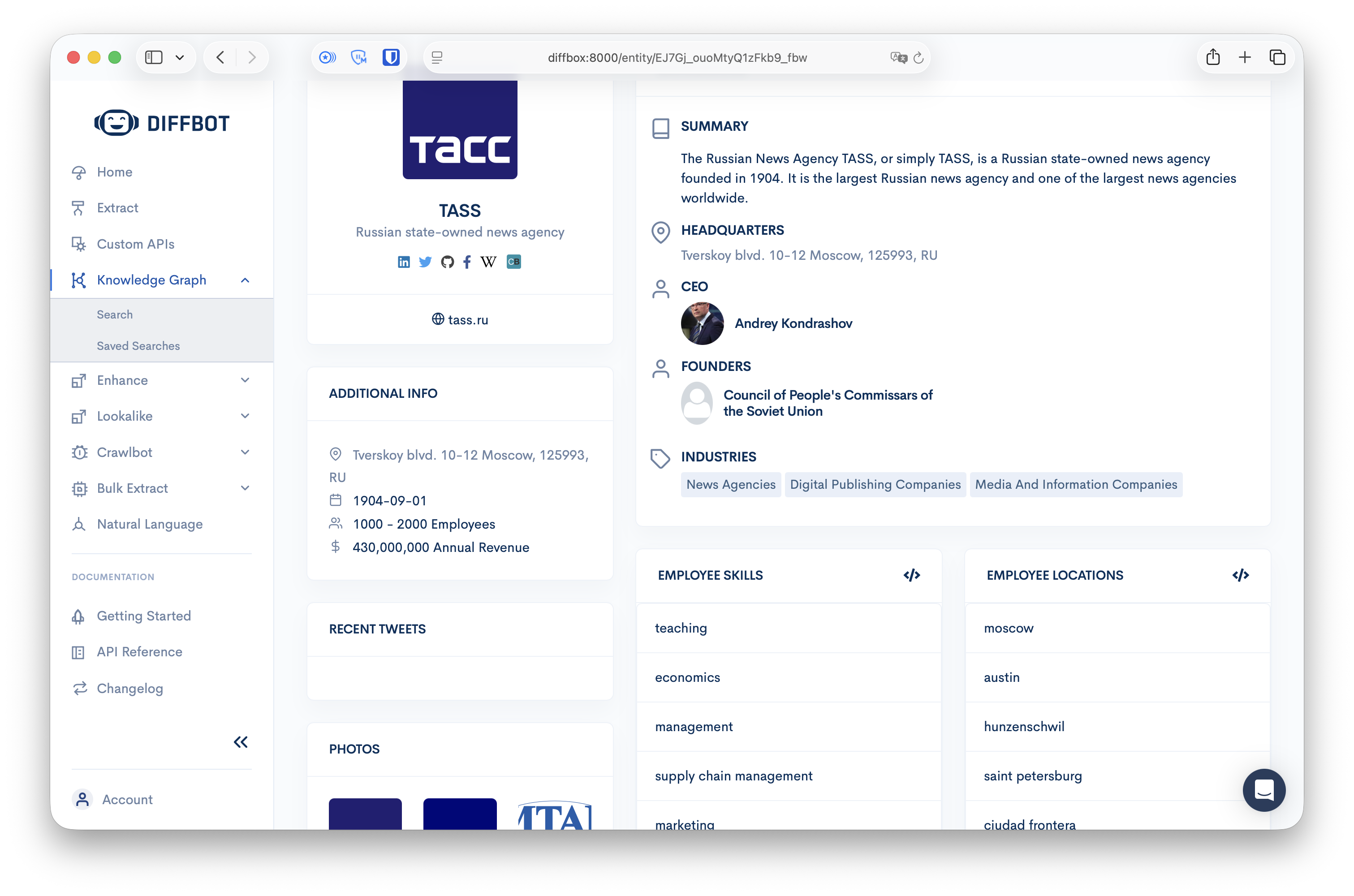Open TASS GitHub profile icon
Viewport: 1354px width, 896px height.
pos(447,262)
